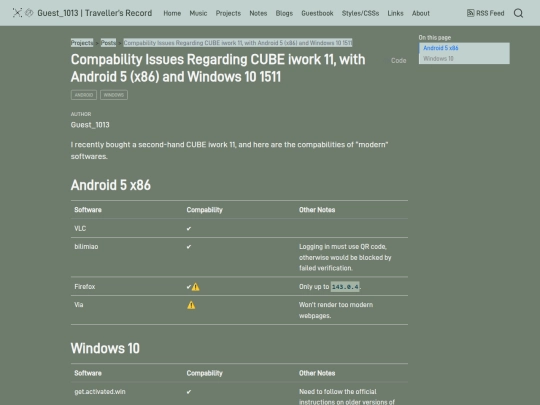Open the Blogs menu item
Image resolution: width=540 pixels, height=405 pixels.
point(284,13)
